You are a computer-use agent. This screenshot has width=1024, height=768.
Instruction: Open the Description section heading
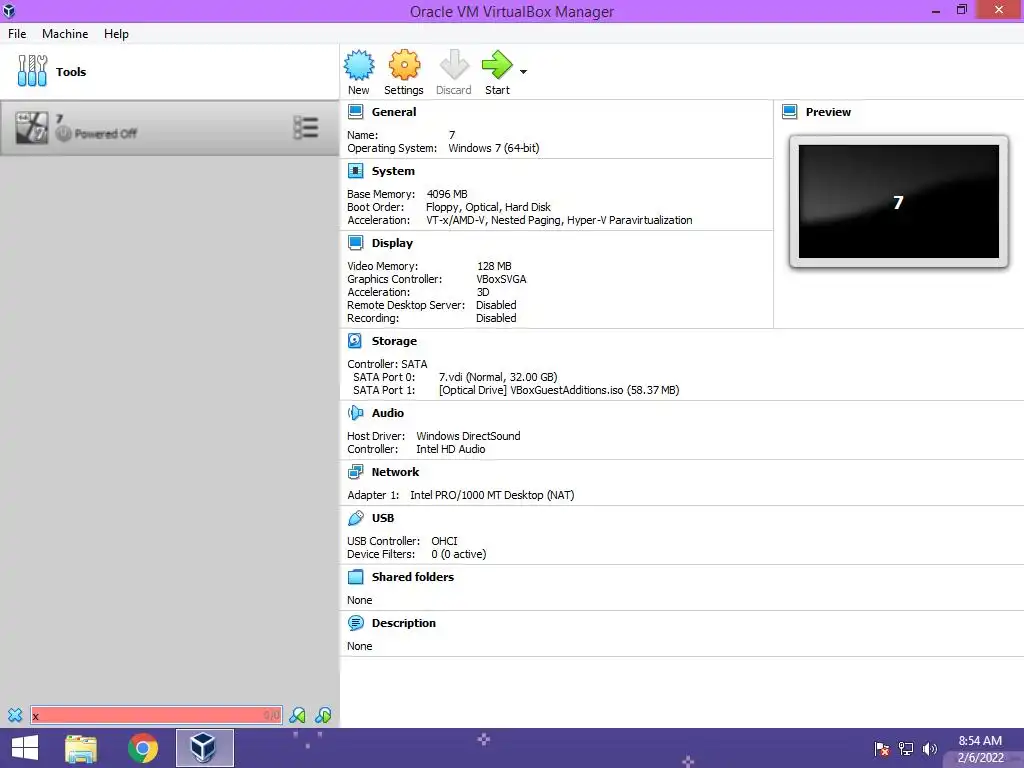(404, 623)
